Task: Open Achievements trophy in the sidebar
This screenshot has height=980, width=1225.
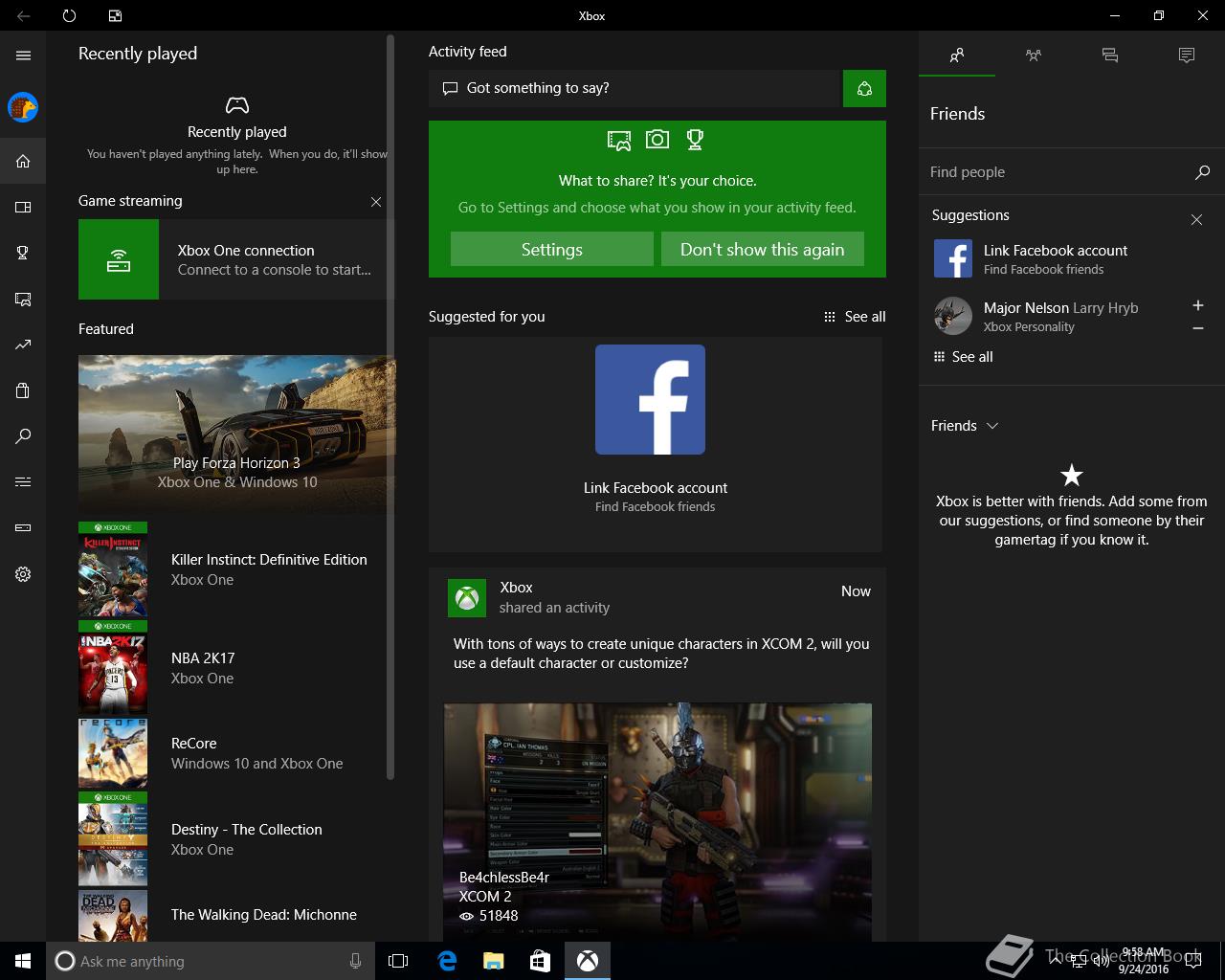Action: (x=23, y=253)
